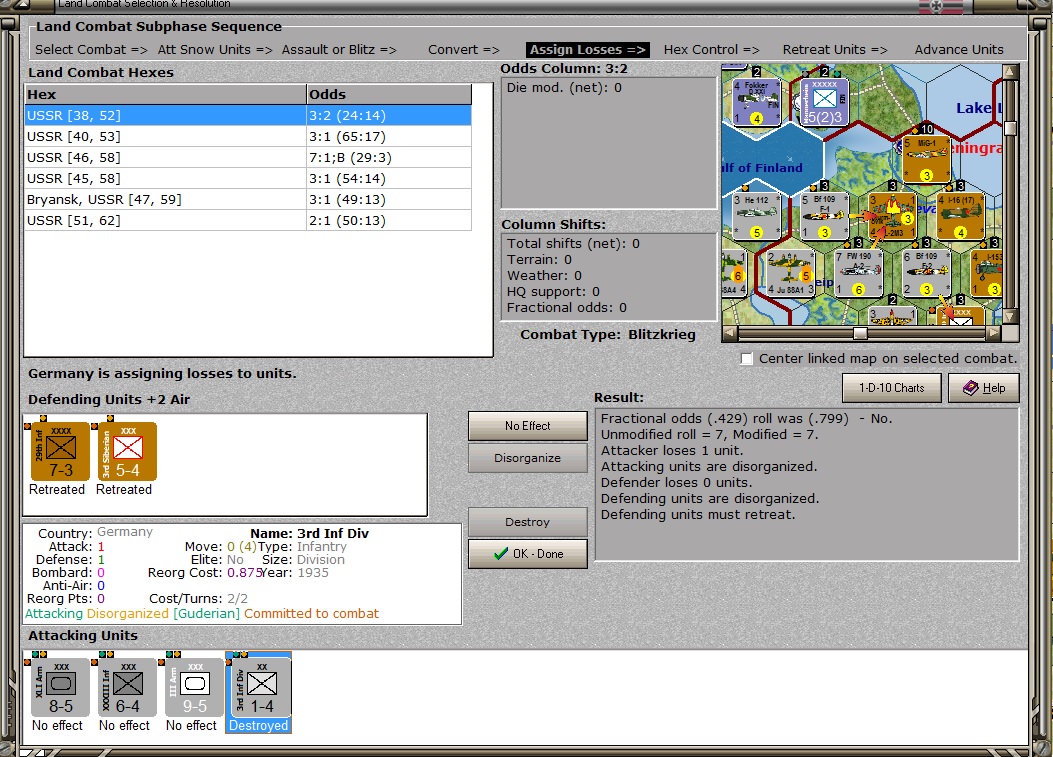The image size is (1053, 757).
Task: Select the XXXIII Inf 6-4 attacking unit
Action: pyautogui.click(x=128, y=687)
